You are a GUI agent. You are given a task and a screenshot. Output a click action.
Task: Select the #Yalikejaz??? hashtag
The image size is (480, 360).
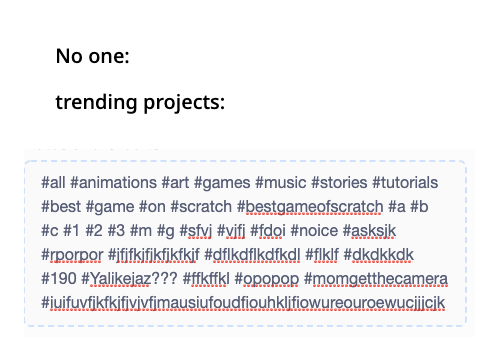click(x=129, y=279)
